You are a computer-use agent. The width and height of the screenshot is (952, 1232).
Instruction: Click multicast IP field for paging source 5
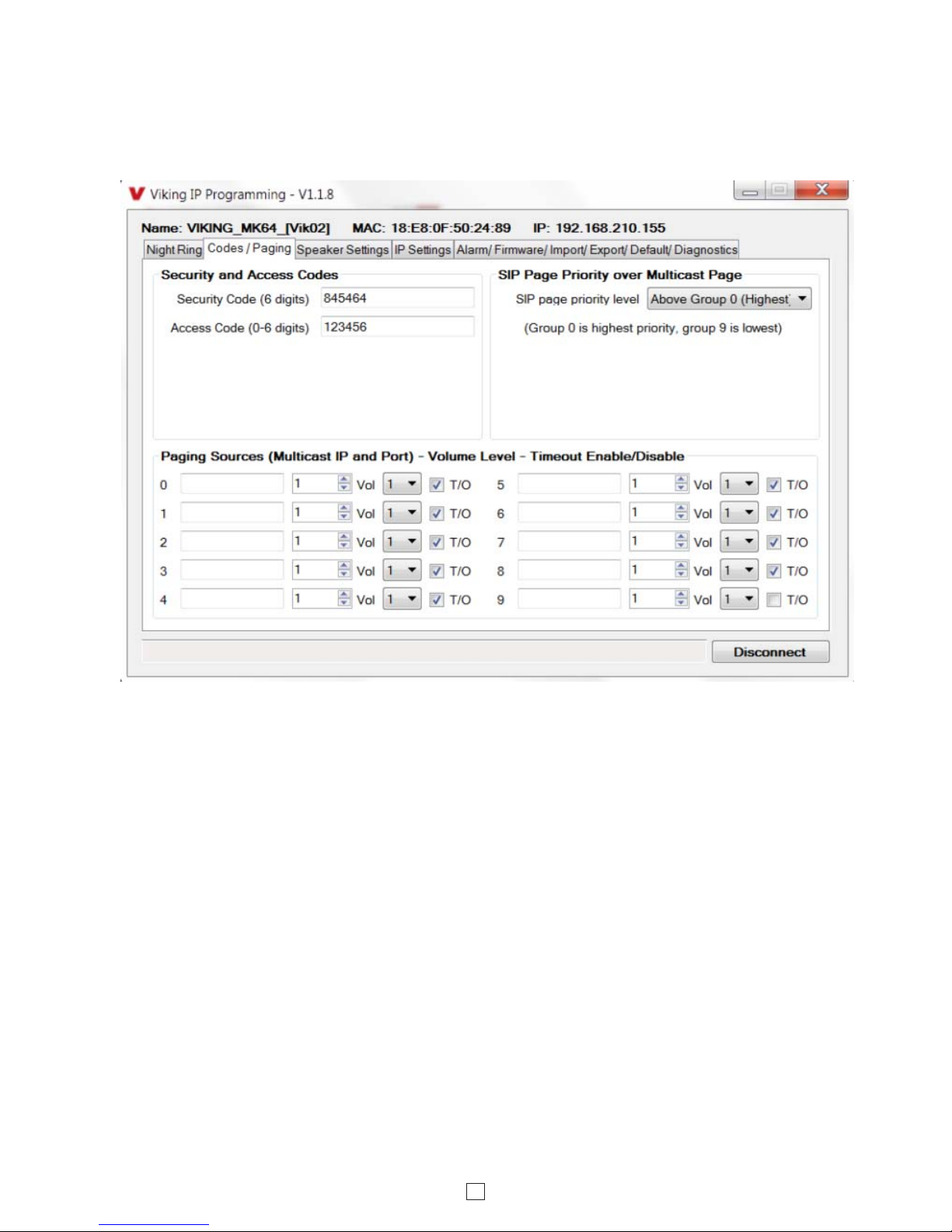570,483
